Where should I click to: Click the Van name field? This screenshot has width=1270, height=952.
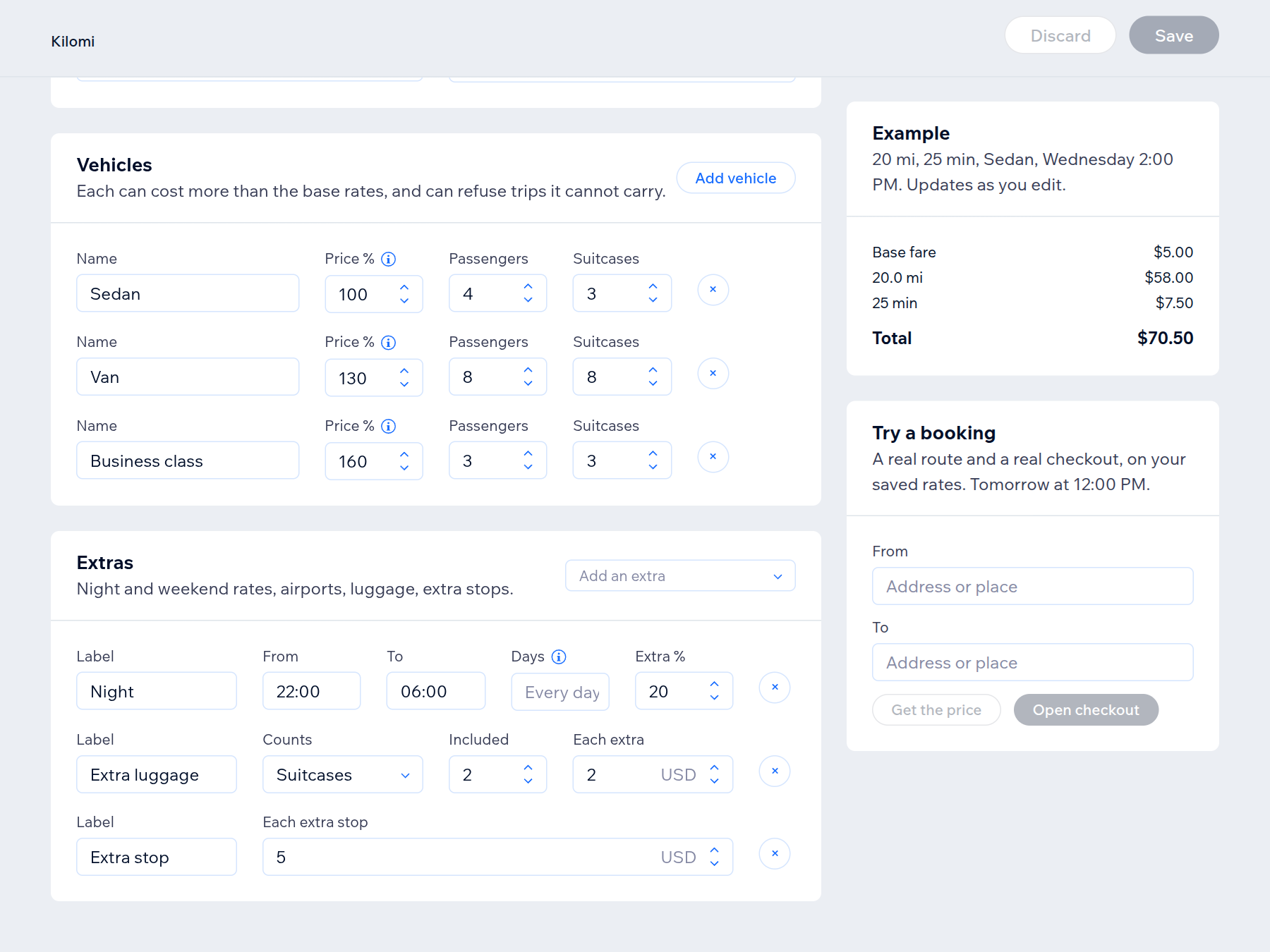coord(188,377)
